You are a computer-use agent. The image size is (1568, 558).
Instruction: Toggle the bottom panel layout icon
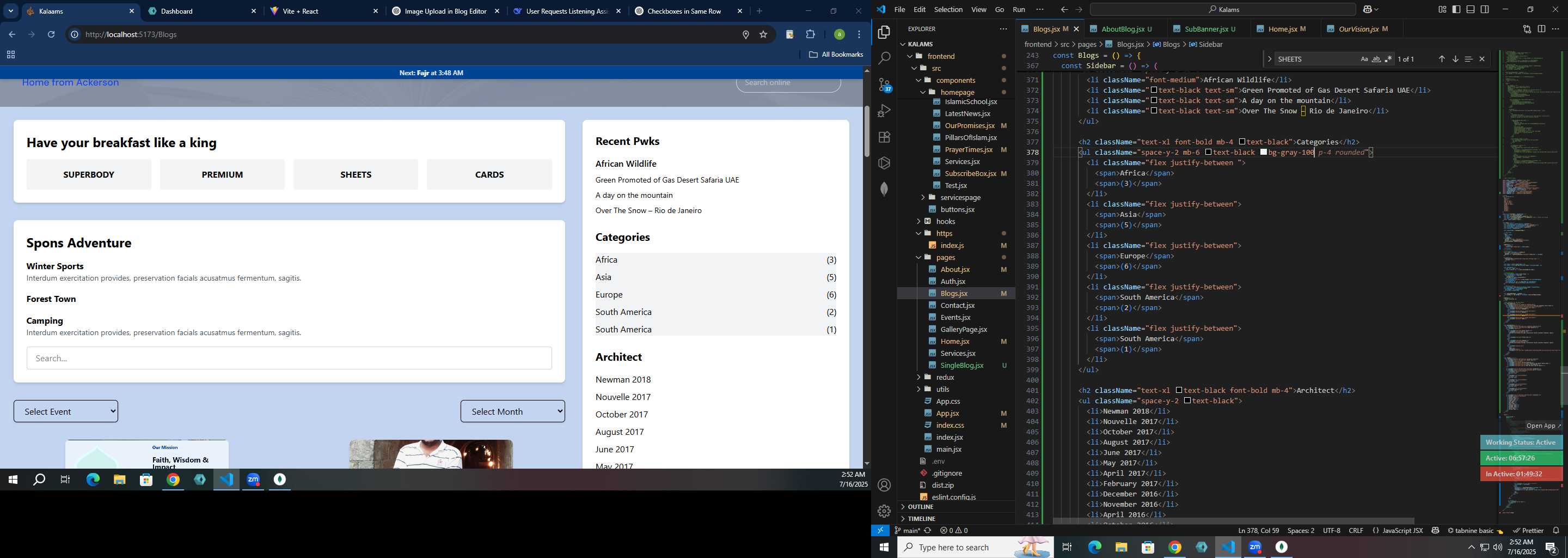[1470, 9]
